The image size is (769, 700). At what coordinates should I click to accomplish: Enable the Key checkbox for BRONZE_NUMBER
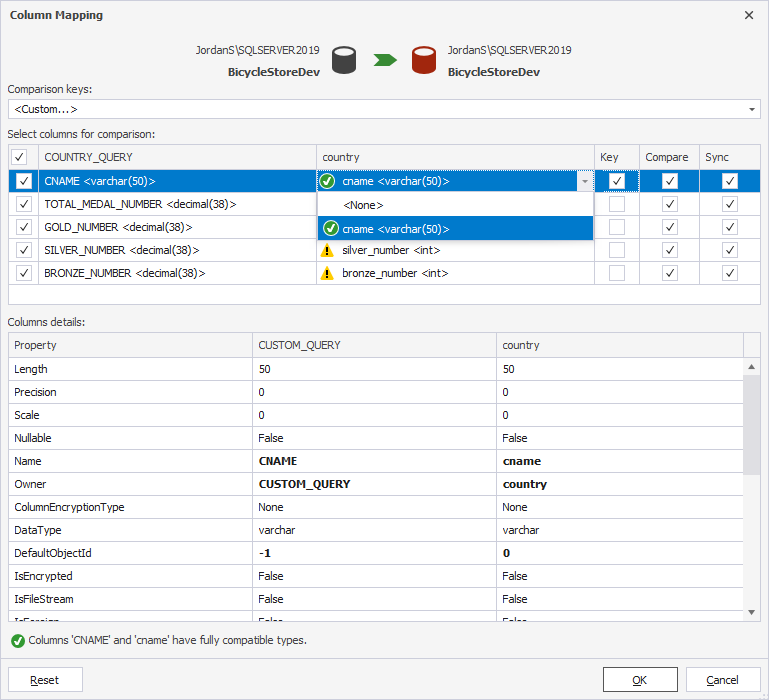coord(617,273)
